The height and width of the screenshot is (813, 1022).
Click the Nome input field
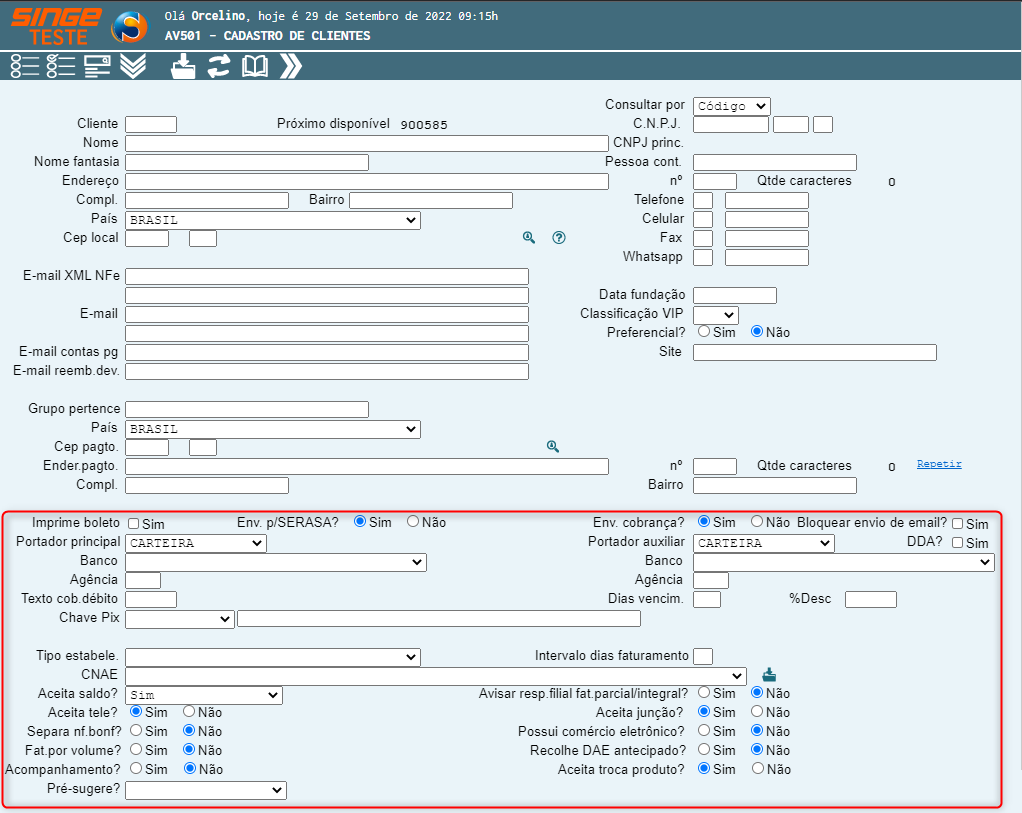366,143
